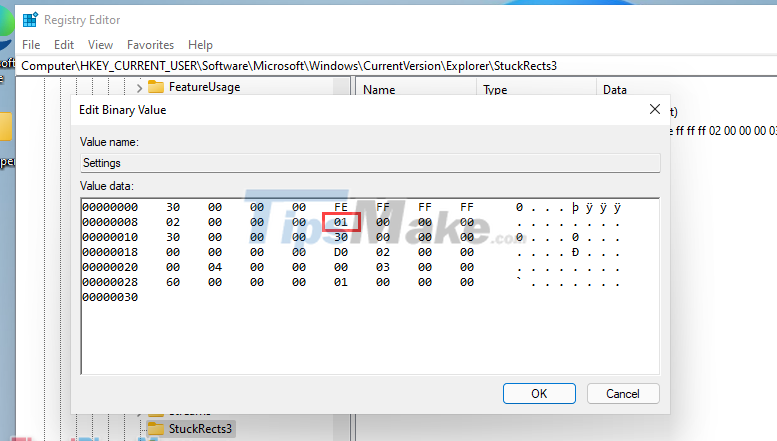The width and height of the screenshot is (777, 441).
Task: Click the first 30 byte in row 00000010
Action: pyautogui.click(x=173, y=237)
